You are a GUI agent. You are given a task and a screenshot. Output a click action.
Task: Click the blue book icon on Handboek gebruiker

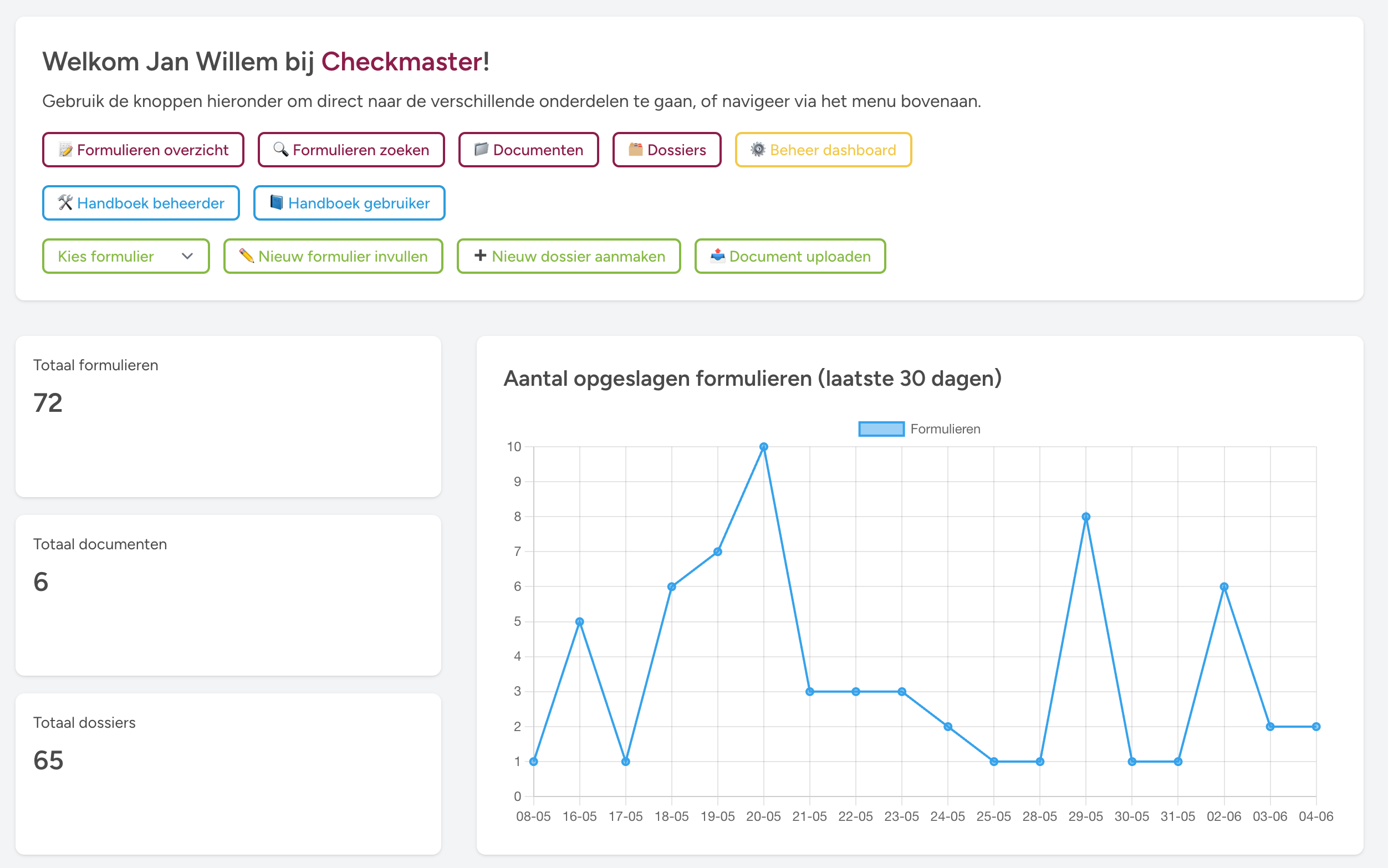[276, 203]
